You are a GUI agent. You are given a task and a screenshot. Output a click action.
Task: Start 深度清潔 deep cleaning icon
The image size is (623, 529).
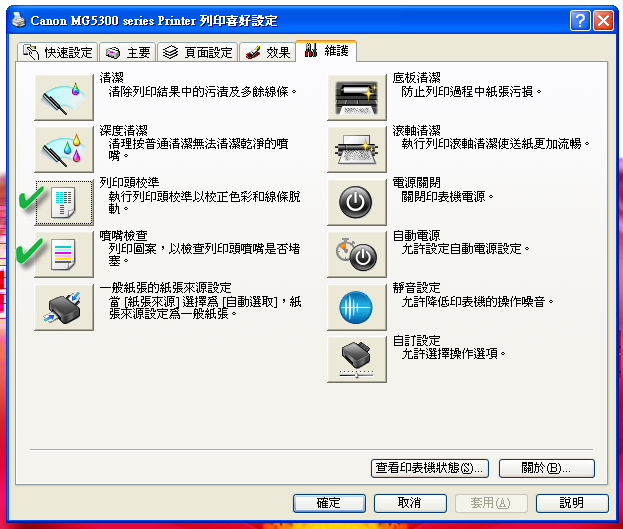click(x=64, y=149)
